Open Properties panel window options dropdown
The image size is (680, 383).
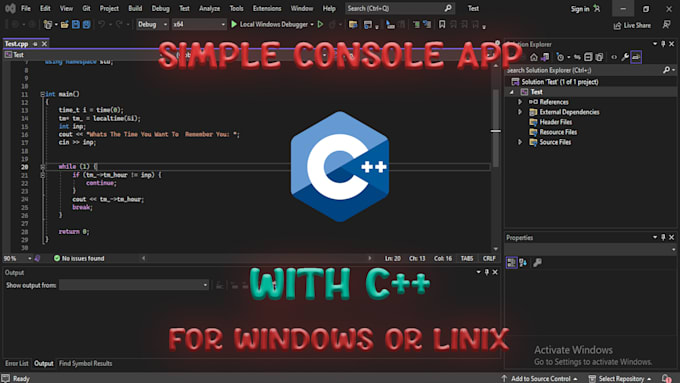coord(655,237)
